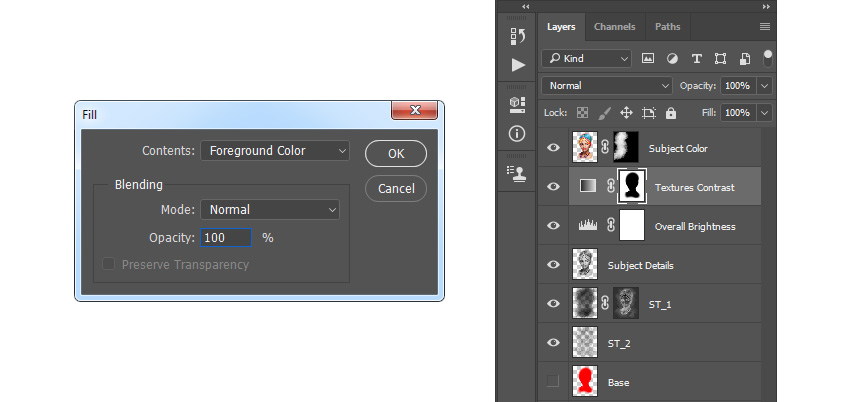The image size is (850, 402).
Task: Open the Clone Source stamp icon
Action: (x=518, y=172)
